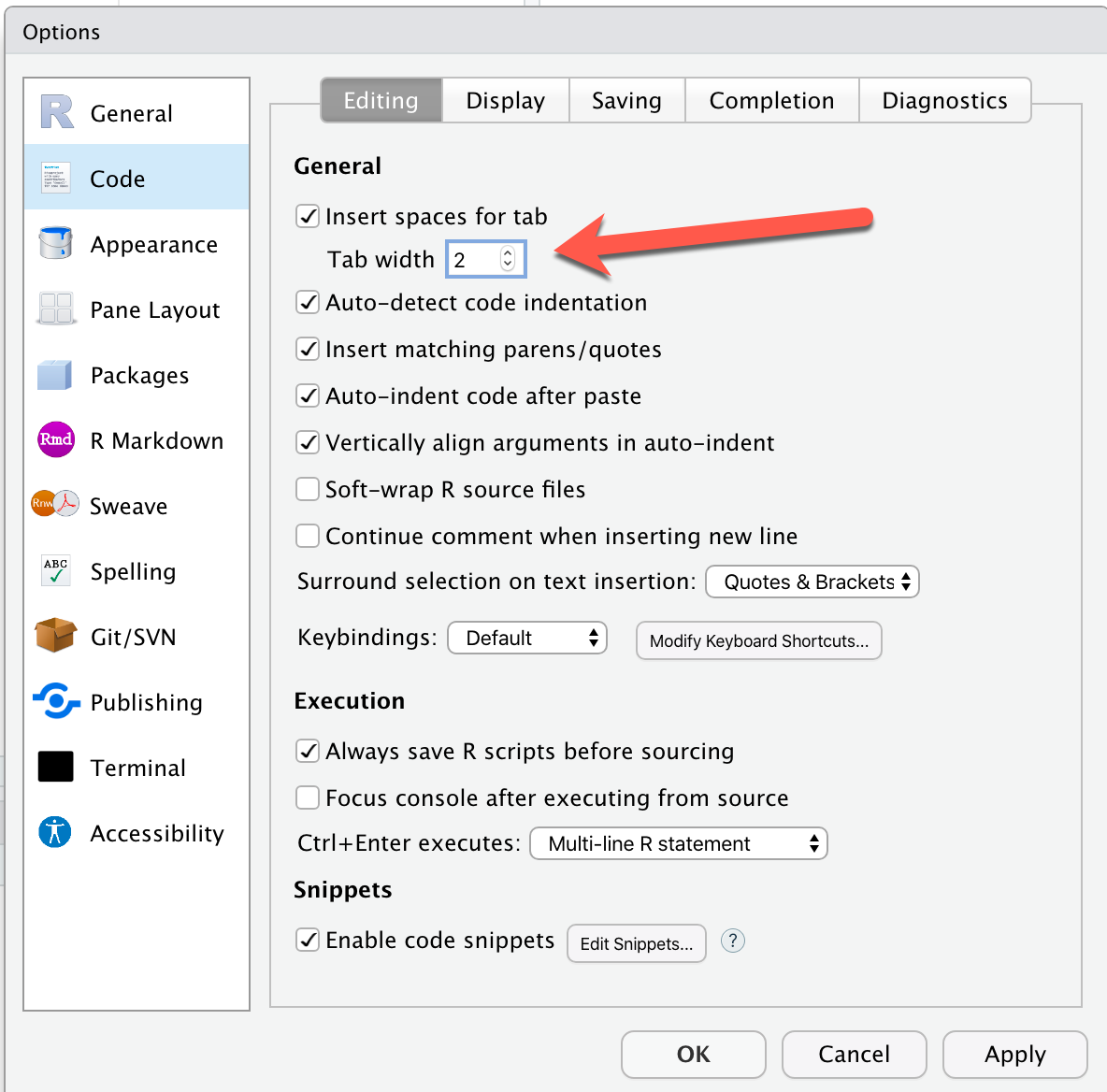Click Modify Keyboard Shortcuts button
The width and height of the screenshot is (1107, 1092).
pos(758,640)
